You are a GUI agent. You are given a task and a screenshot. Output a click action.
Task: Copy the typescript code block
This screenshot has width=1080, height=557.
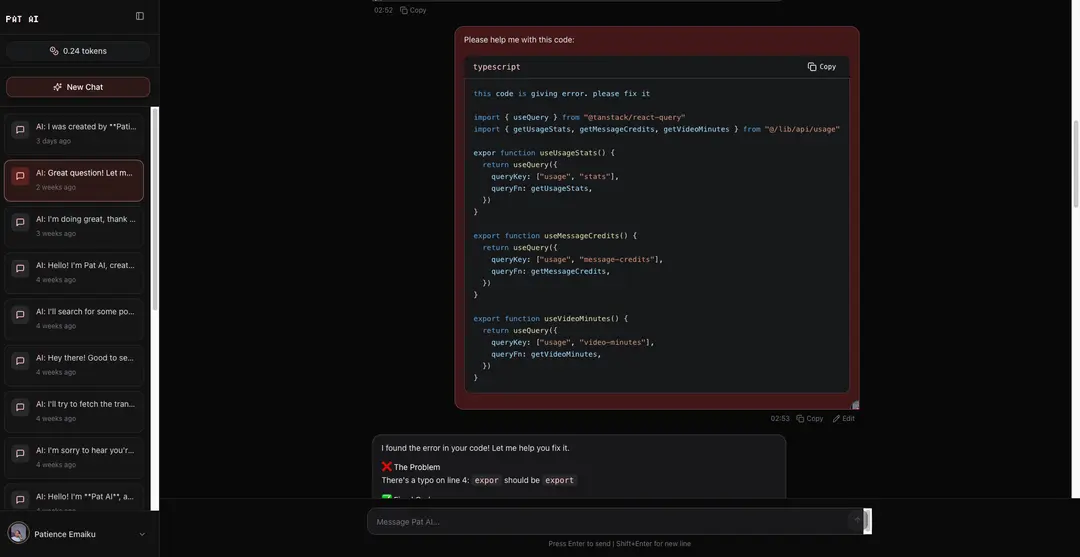coord(822,67)
